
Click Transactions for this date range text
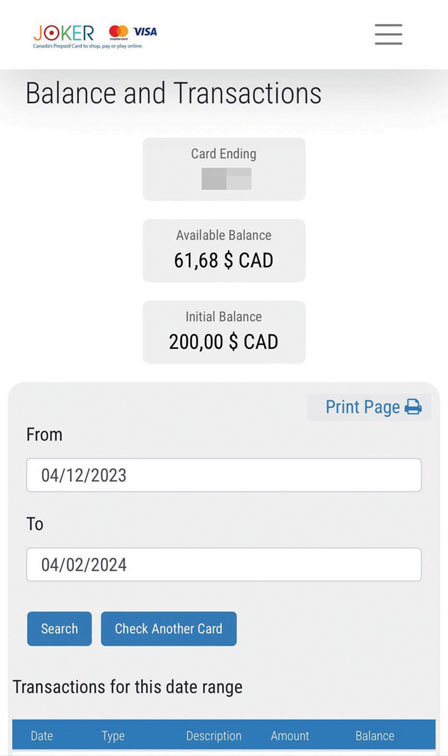coord(128,687)
